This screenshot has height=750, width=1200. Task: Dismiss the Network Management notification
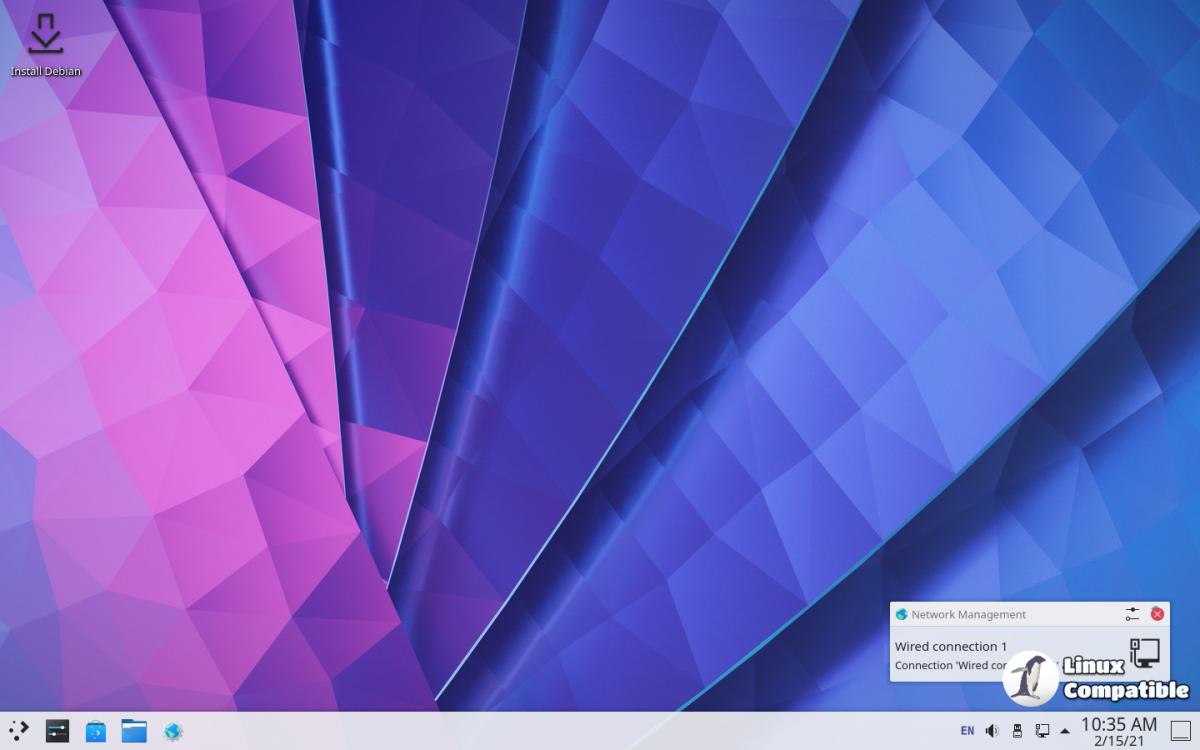click(1157, 614)
